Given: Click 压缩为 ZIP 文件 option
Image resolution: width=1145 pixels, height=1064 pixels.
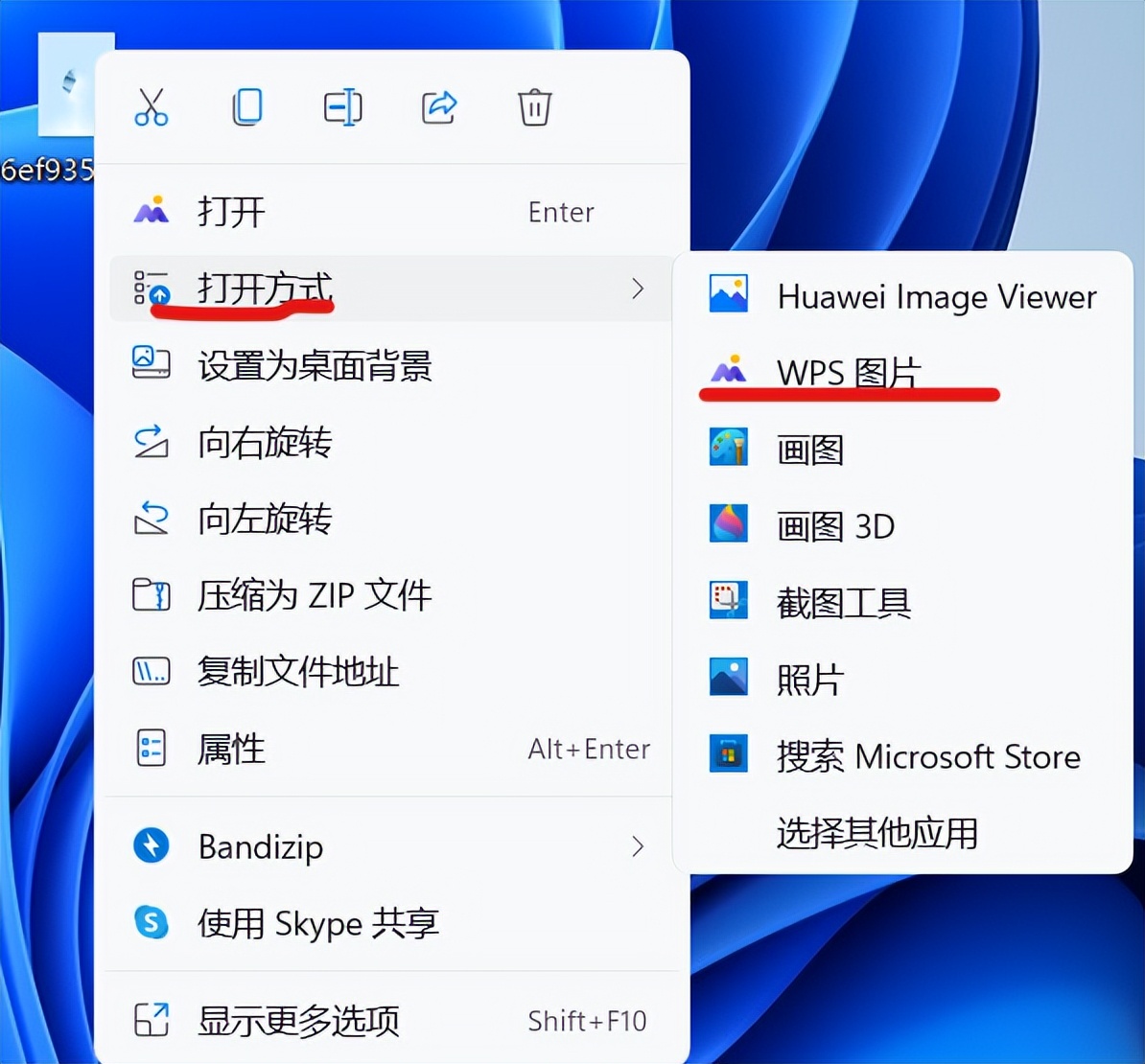Looking at the screenshot, I should pos(314,595).
